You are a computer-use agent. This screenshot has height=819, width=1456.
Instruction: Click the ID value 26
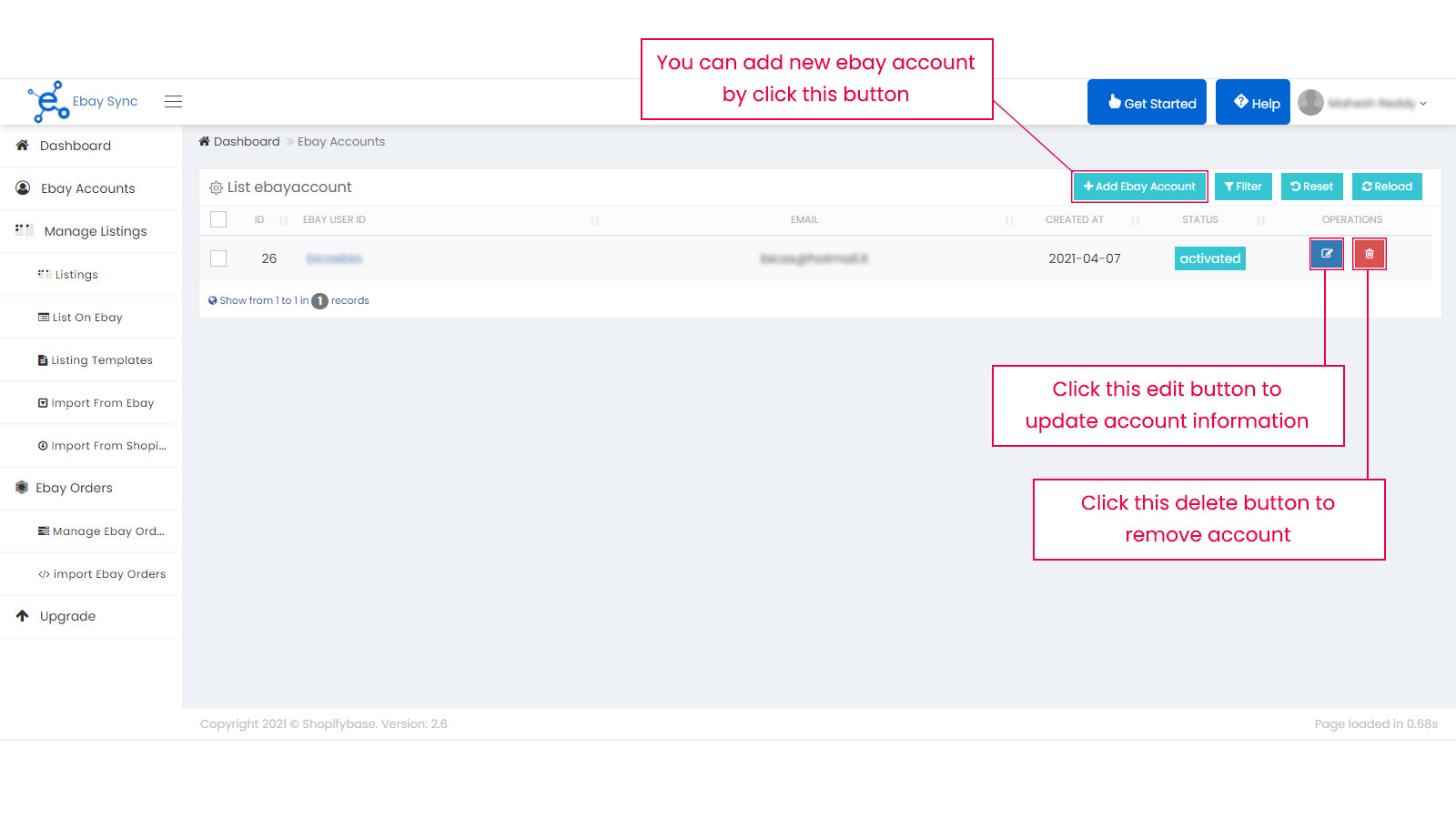coord(269,258)
